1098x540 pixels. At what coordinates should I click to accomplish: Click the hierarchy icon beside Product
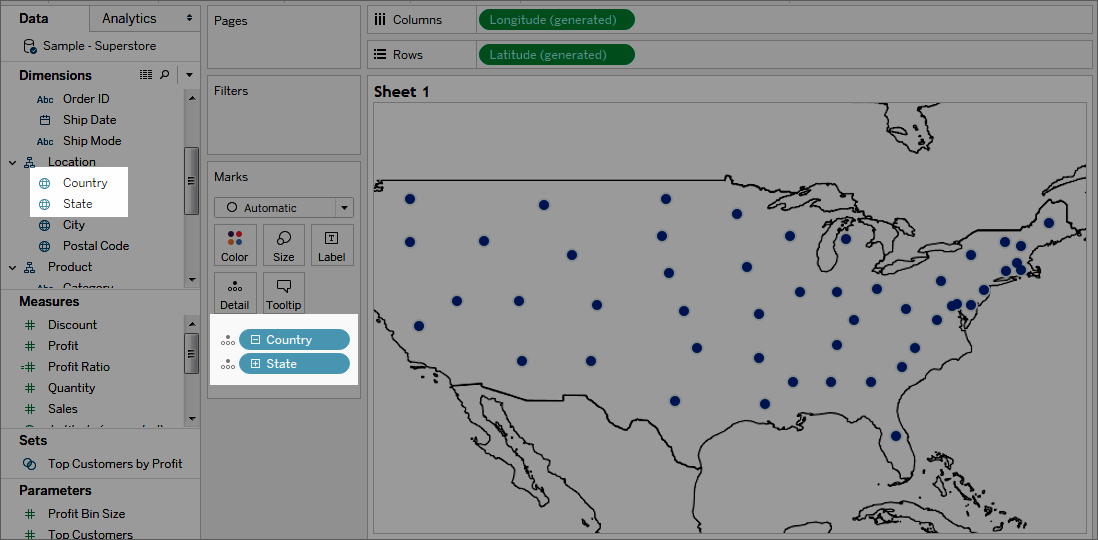click(x=29, y=267)
